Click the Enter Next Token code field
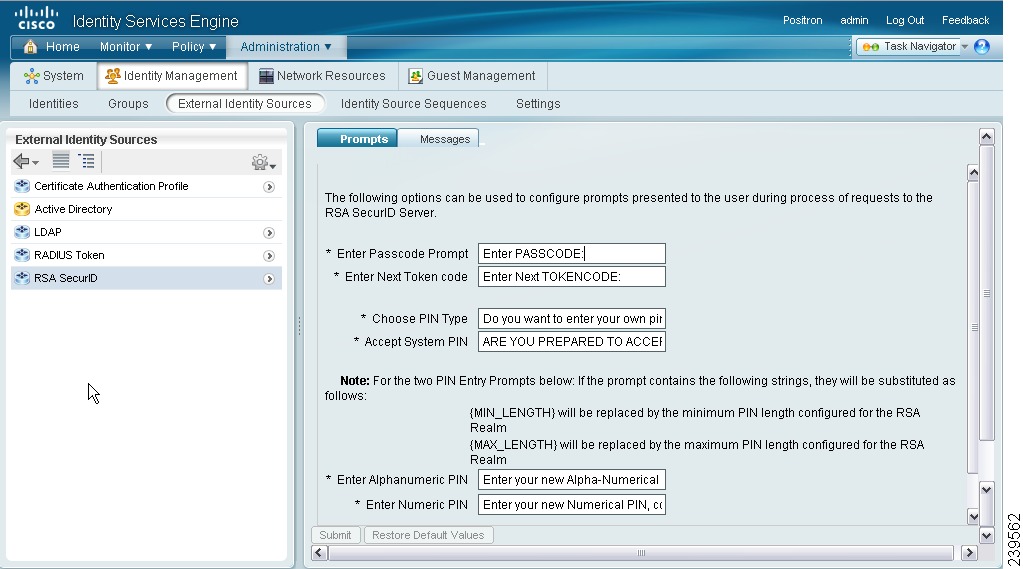The image size is (1023, 569). 572,277
